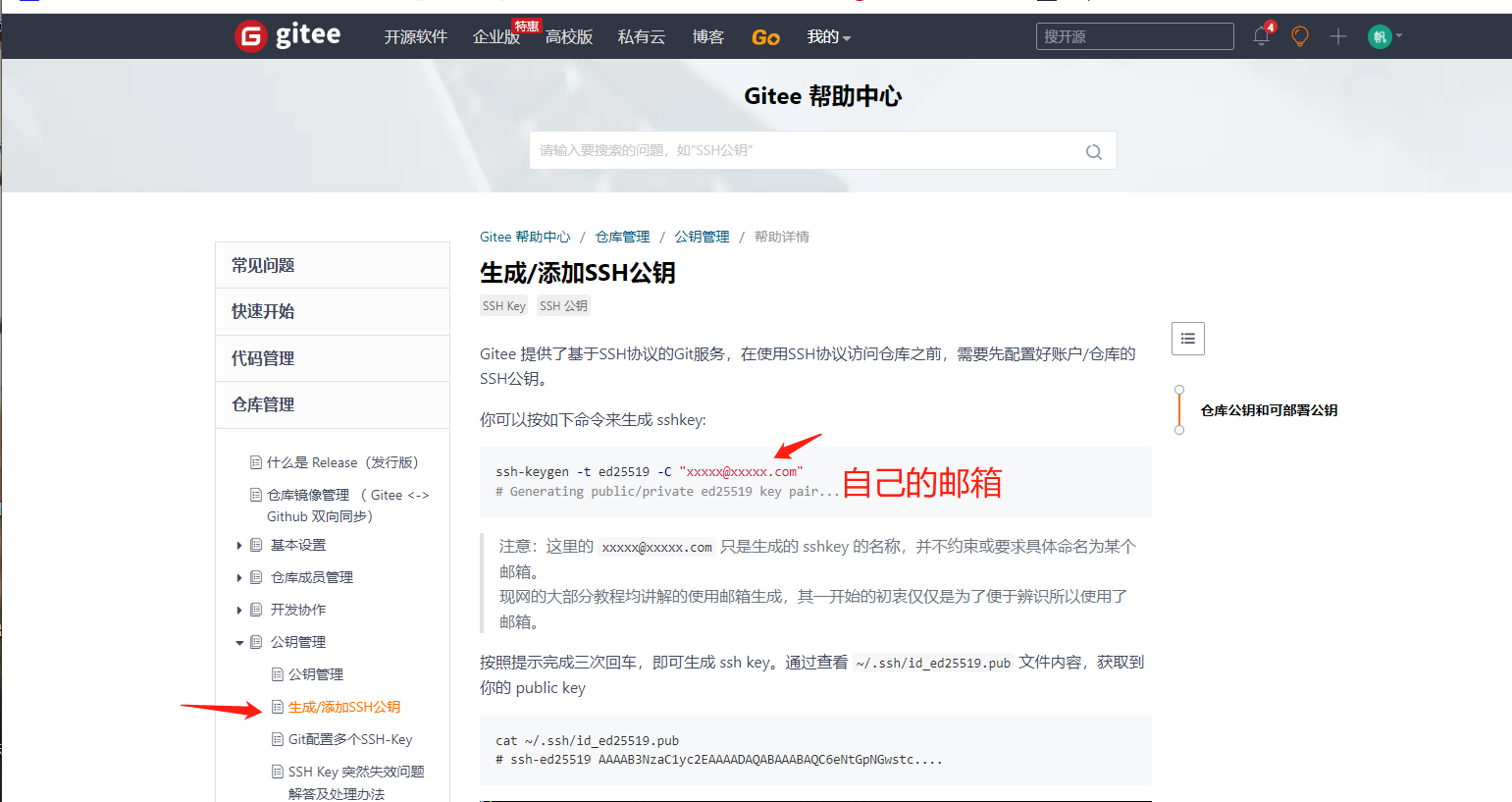
Task: Click the search magnifier icon in help center
Action: pos(1094,151)
